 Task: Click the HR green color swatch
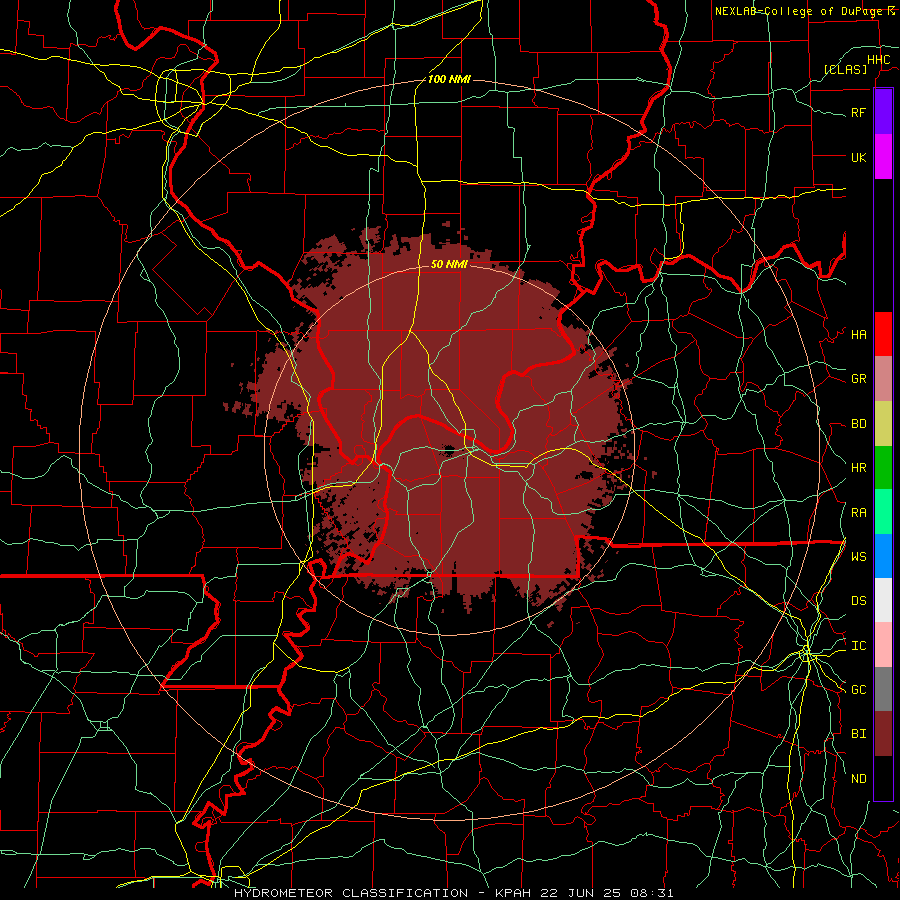click(x=883, y=468)
